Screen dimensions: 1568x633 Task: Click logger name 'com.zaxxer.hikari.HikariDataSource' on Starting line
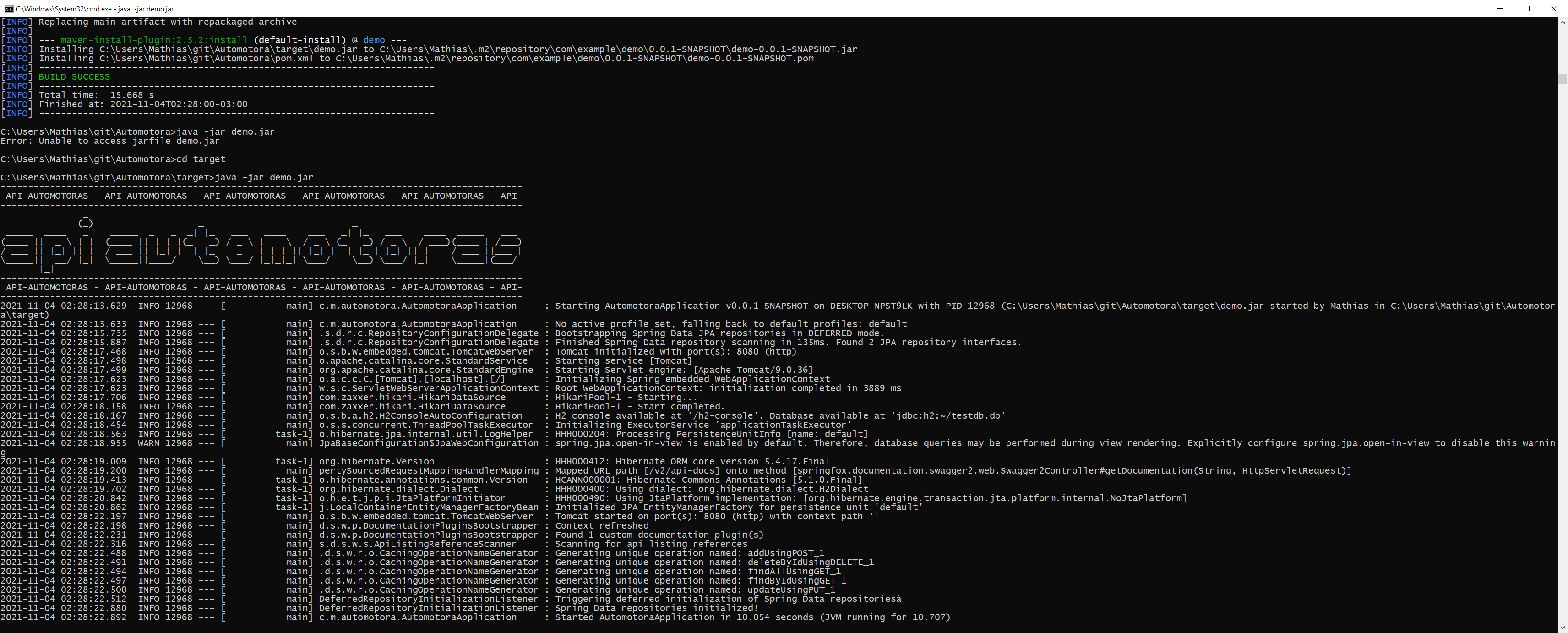[412, 397]
